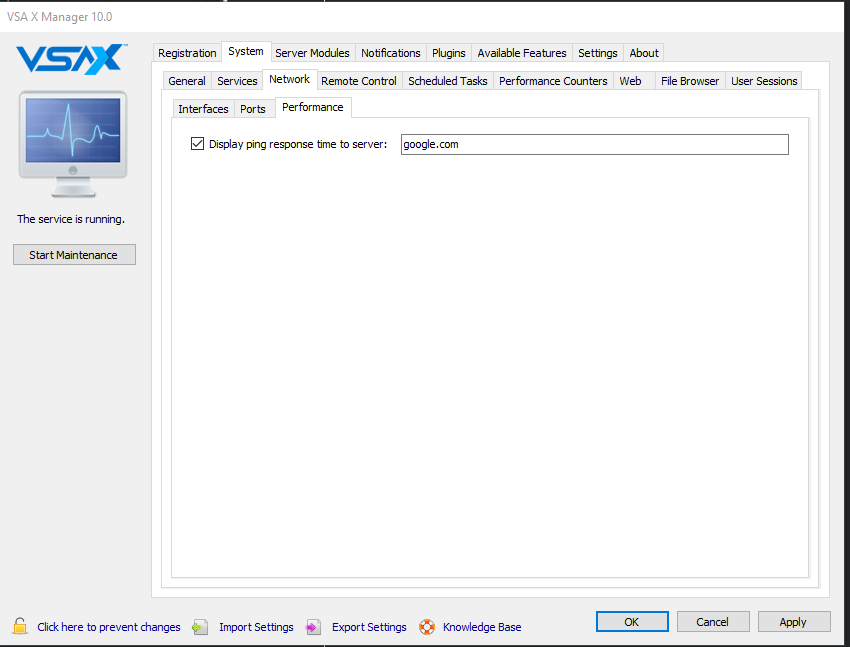Click the Knowledge Base lifebuoy icon

coord(427,627)
